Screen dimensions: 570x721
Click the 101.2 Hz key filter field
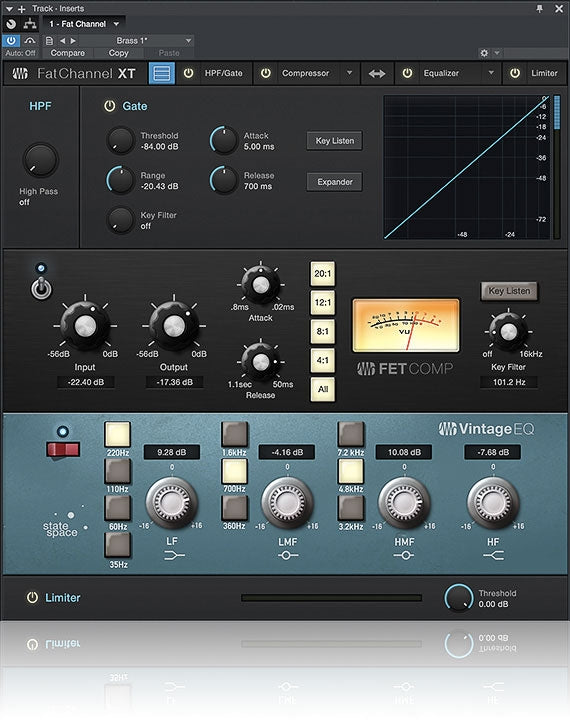pyautogui.click(x=509, y=382)
